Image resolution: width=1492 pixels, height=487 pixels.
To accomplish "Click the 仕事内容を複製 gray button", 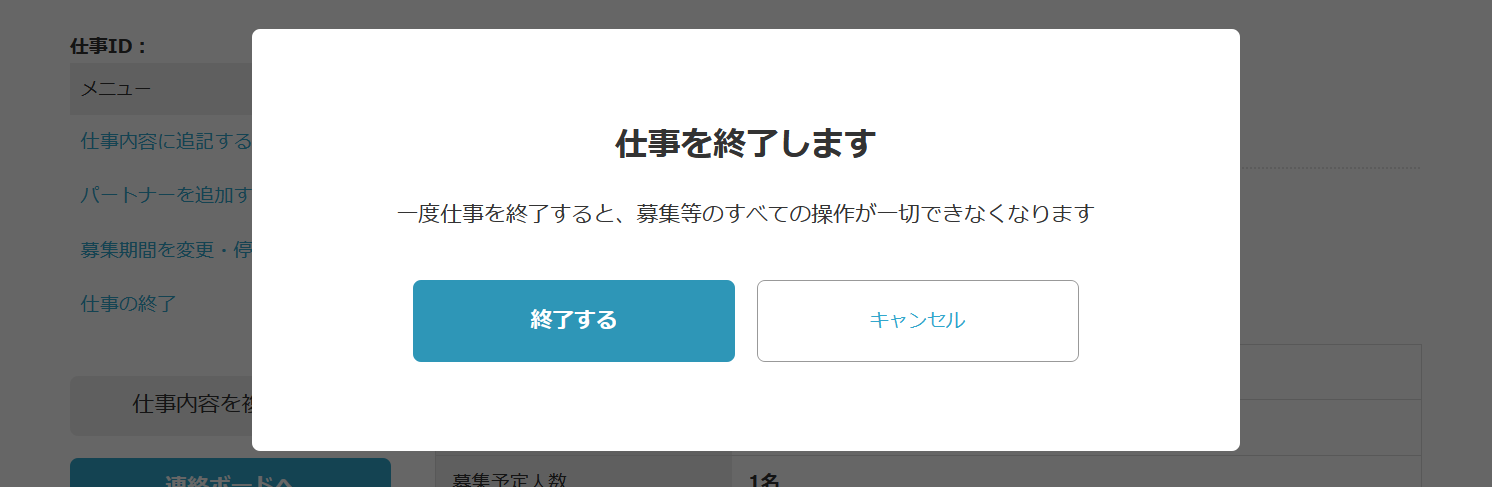I will (161, 405).
